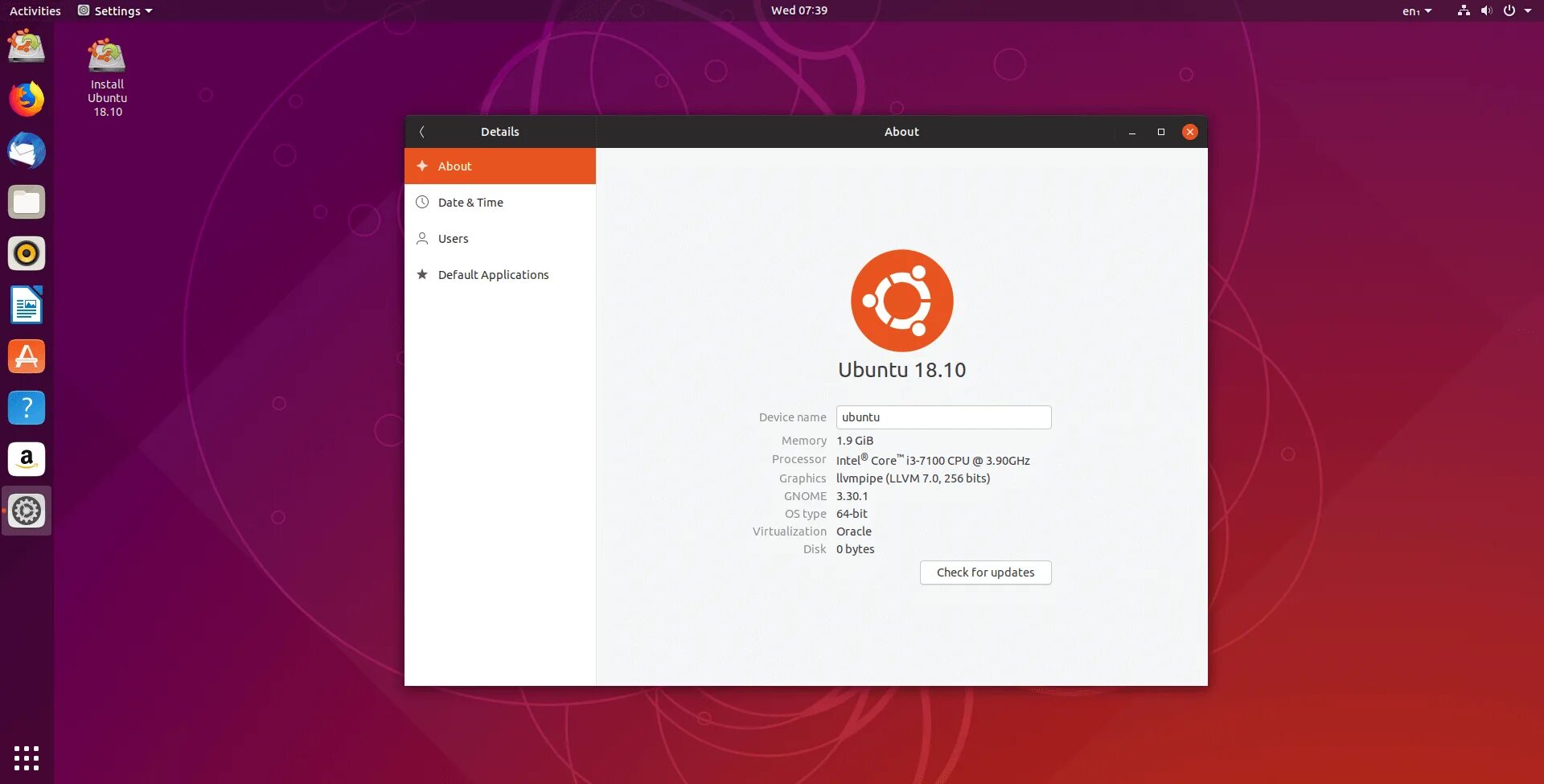Open the Settings app menu

click(x=115, y=10)
